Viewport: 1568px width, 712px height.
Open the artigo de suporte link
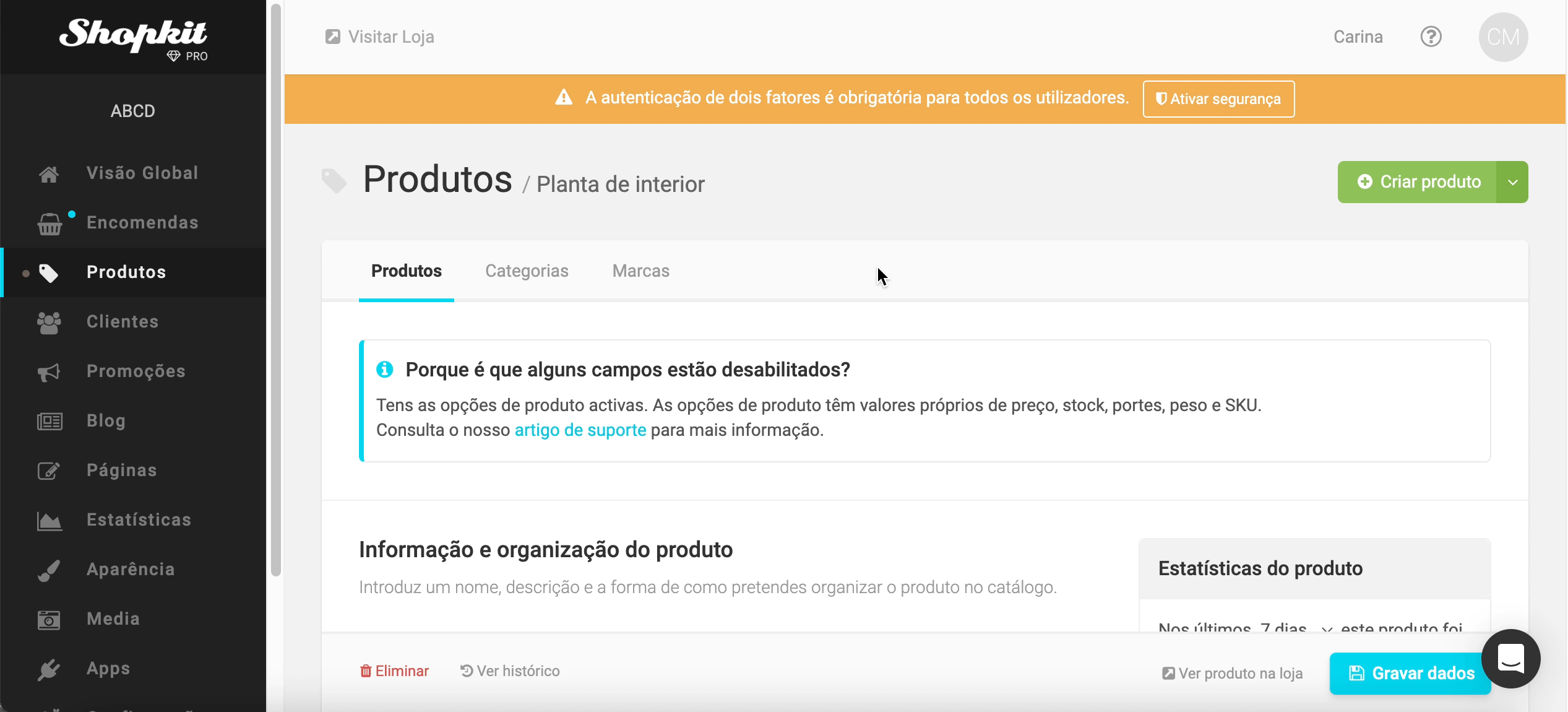580,430
